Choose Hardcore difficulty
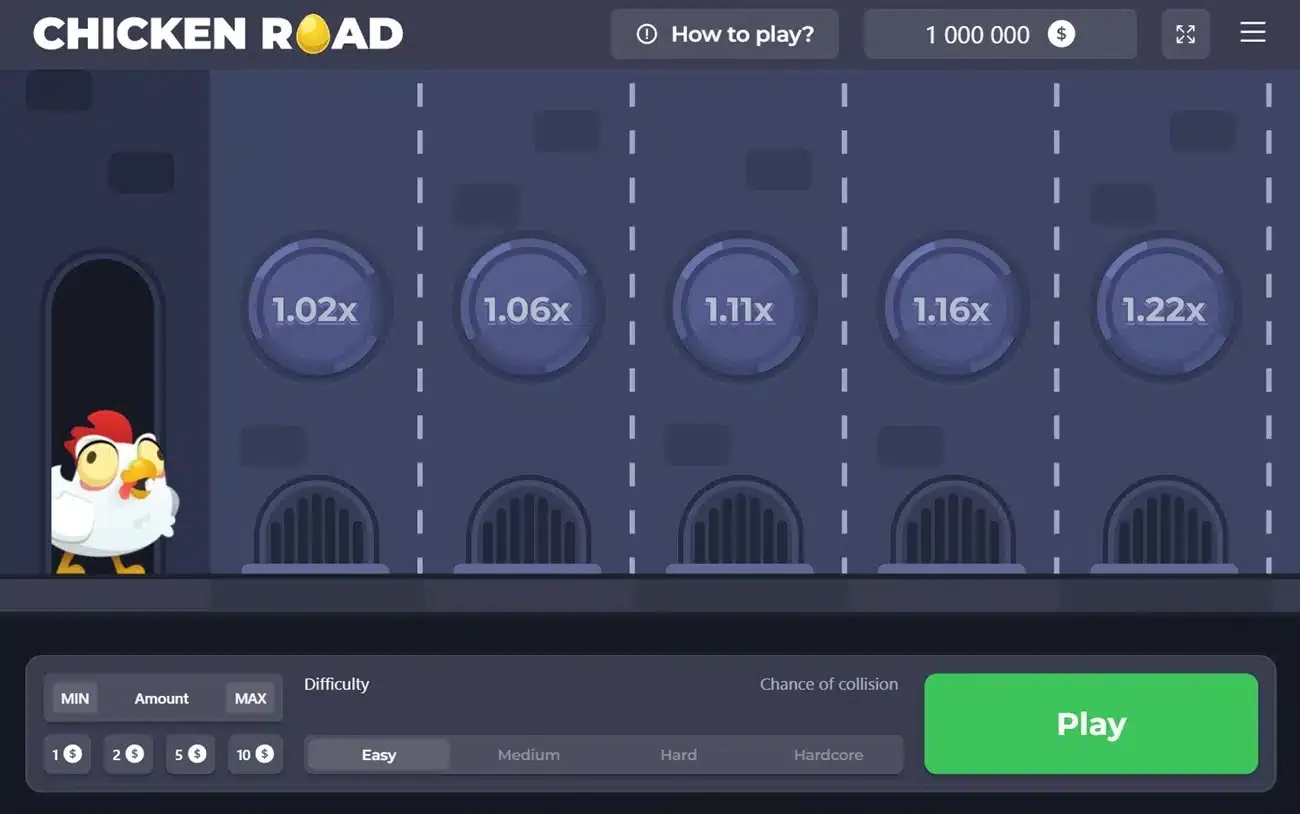Screen dimensions: 1300x814 (x=828, y=755)
